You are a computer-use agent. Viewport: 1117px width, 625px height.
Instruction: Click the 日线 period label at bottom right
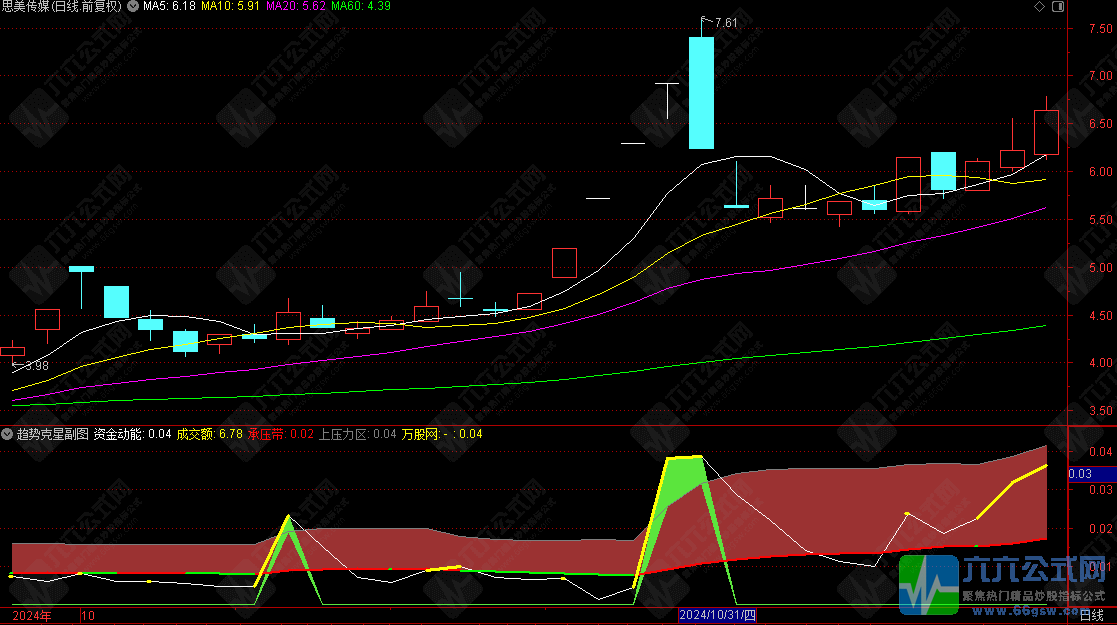pos(1091,615)
